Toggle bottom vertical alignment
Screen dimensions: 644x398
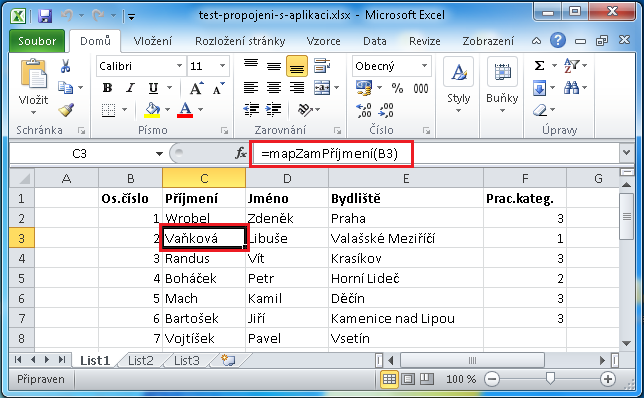[x=297, y=66]
